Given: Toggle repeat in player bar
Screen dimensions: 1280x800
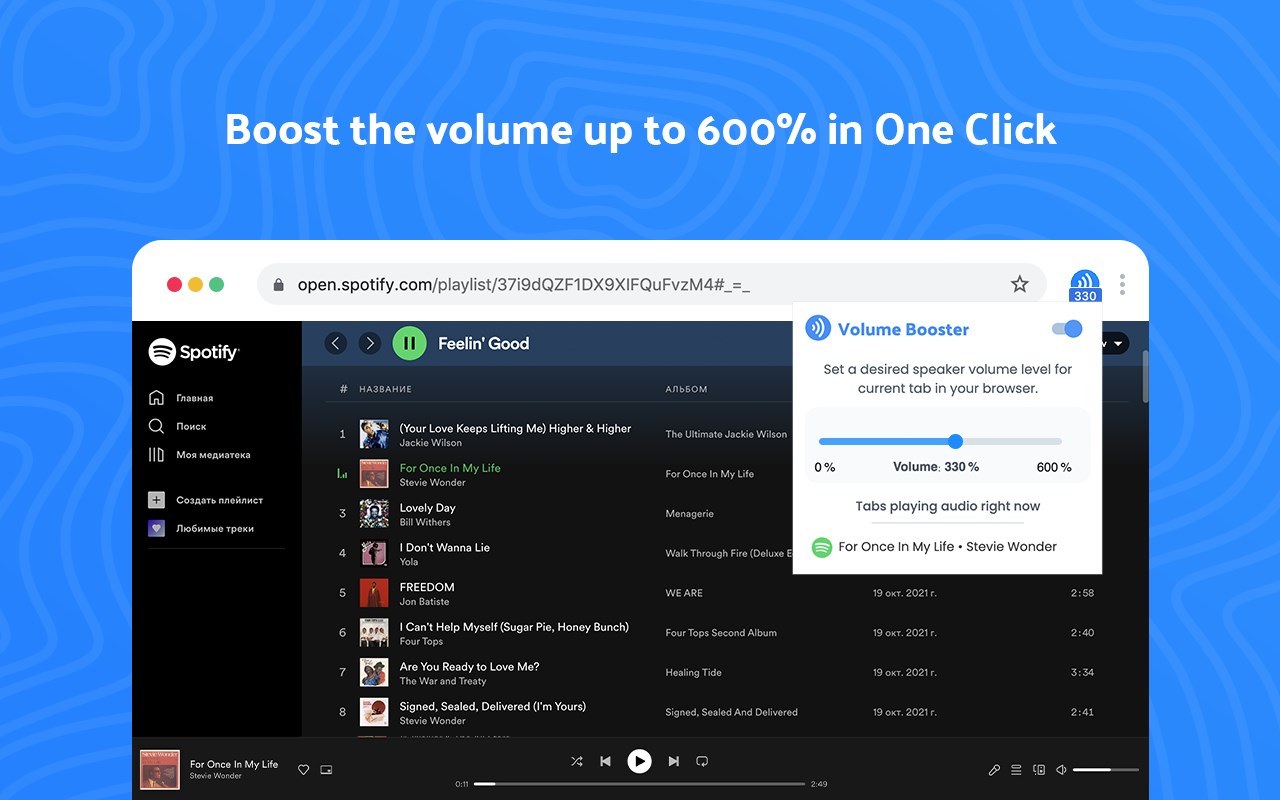Looking at the screenshot, I should [x=702, y=761].
